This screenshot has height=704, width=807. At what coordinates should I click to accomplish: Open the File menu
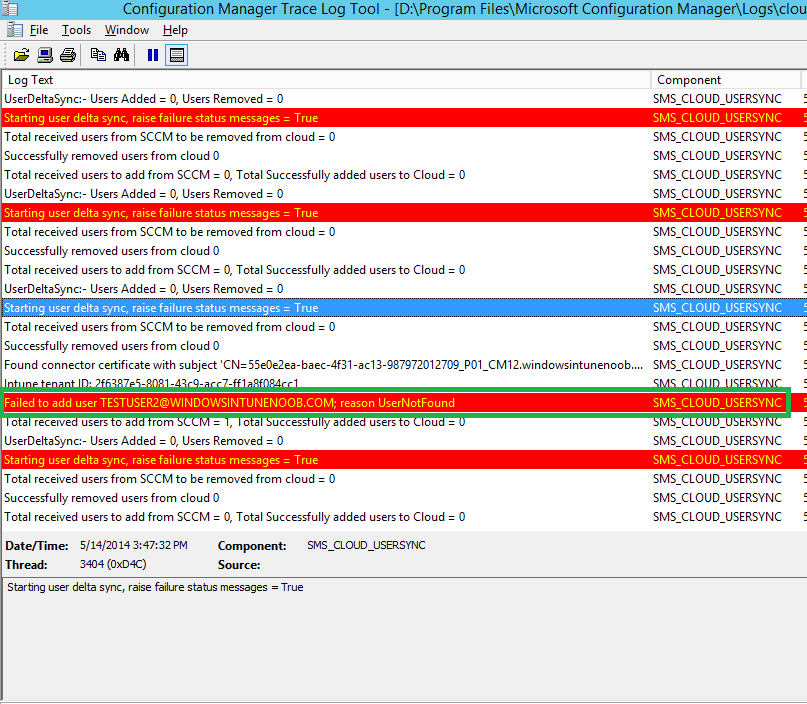click(39, 30)
